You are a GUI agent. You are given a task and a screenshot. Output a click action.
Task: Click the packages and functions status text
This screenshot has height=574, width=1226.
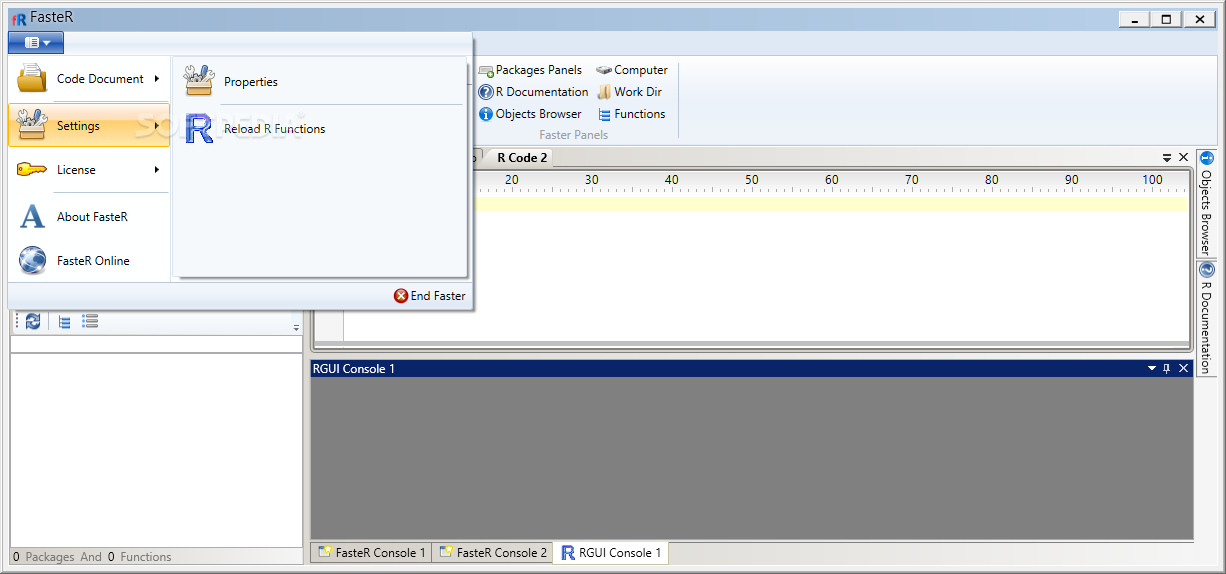[91, 557]
